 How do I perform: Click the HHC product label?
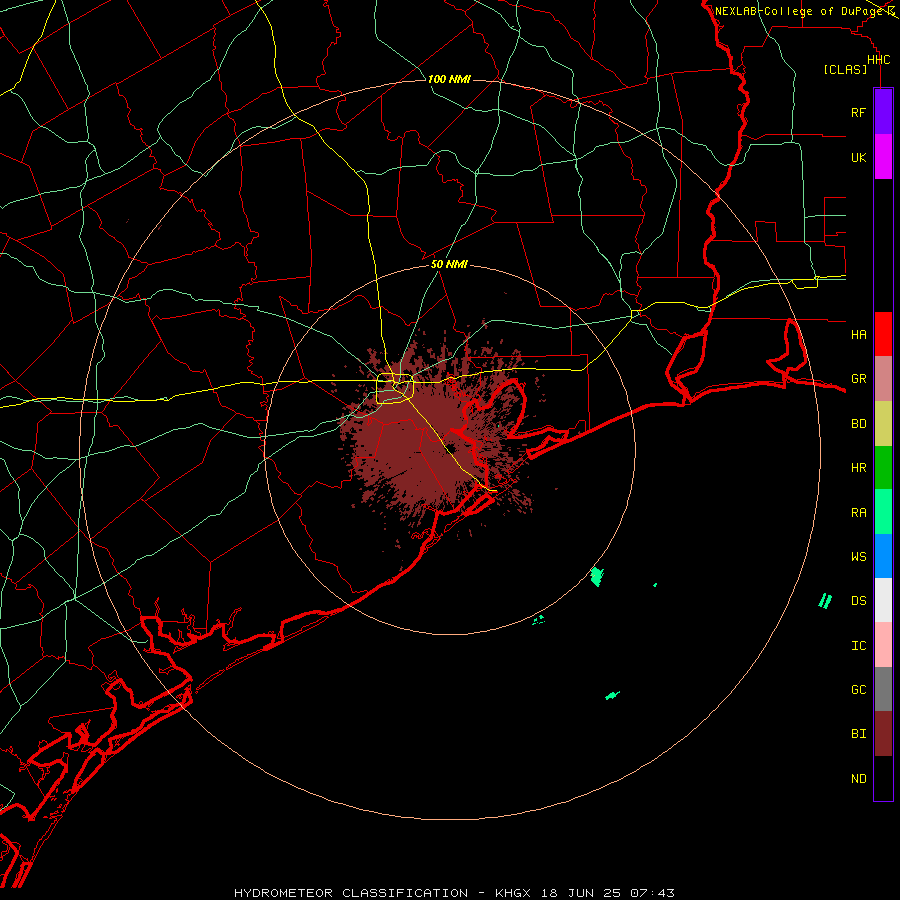point(878,60)
